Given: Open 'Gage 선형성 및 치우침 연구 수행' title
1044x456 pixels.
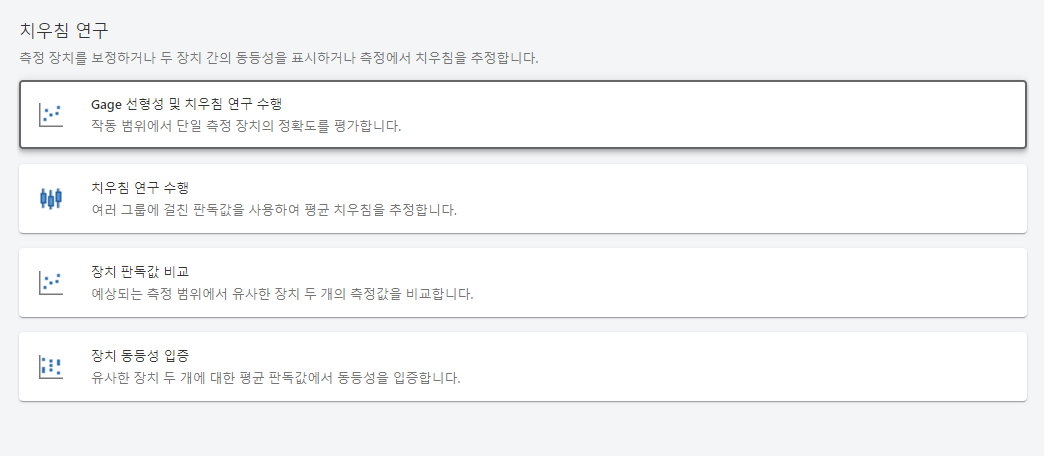Looking at the screenshot, I should click(x=193, y=104).
